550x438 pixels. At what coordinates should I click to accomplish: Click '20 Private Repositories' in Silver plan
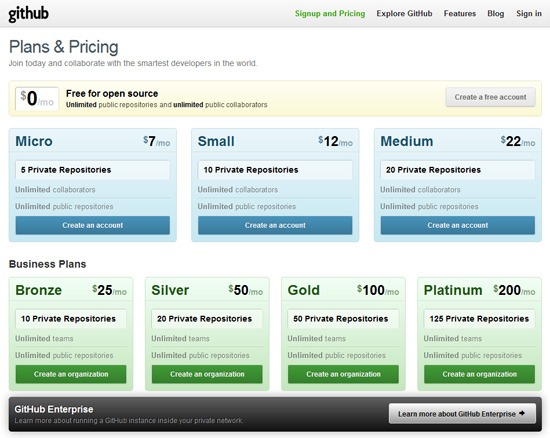pos(207,319)
